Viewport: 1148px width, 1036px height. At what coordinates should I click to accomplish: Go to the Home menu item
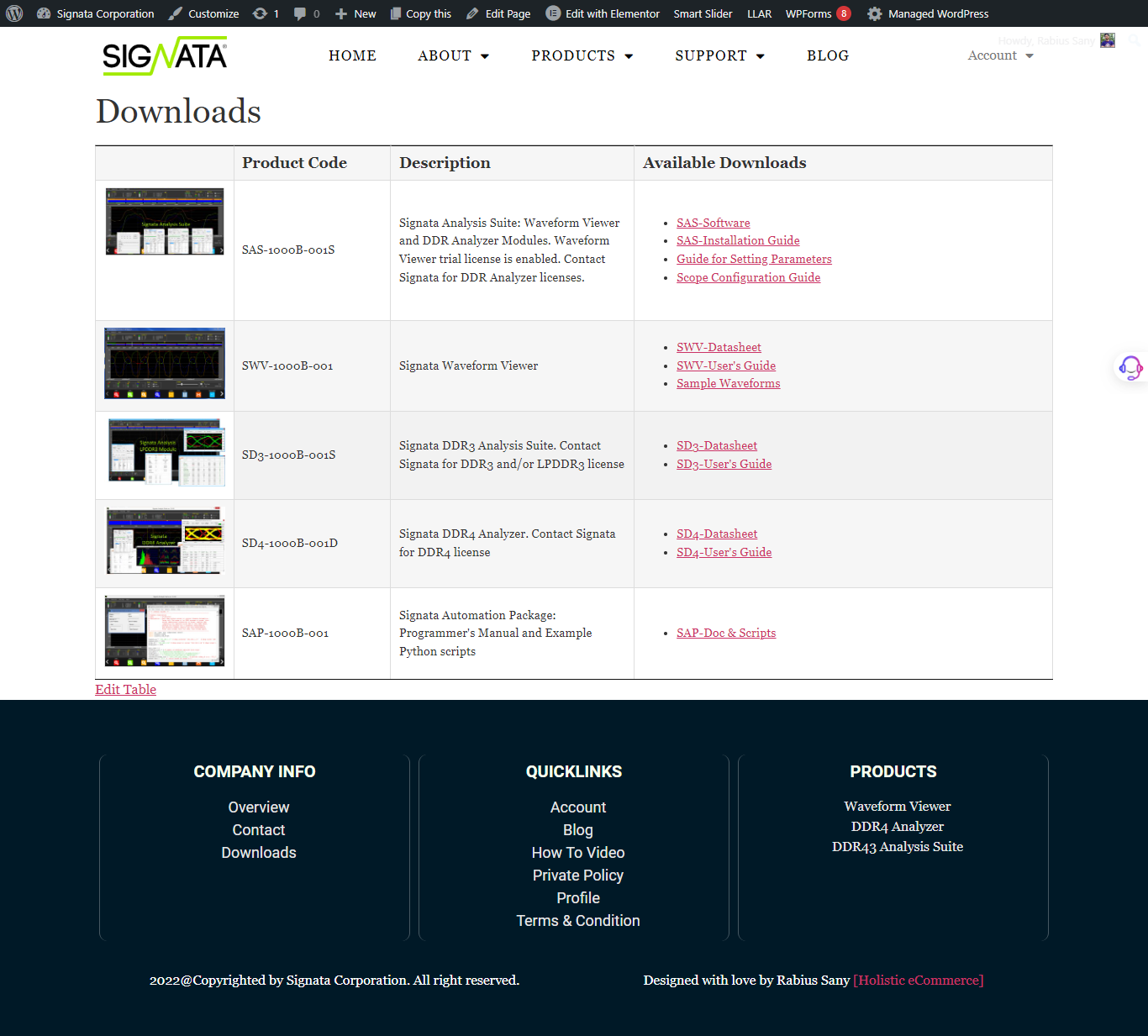tap(352, 55)
